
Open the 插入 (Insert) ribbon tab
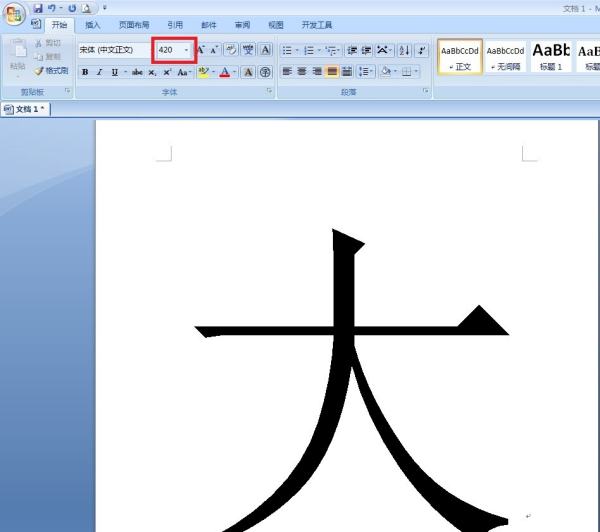[93, 25]
